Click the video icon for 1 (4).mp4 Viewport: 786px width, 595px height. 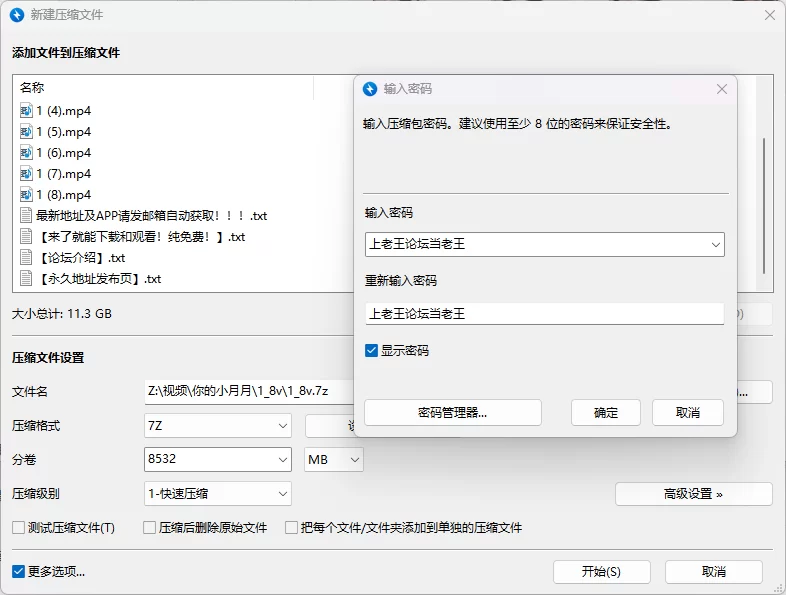tap(26, 111)
